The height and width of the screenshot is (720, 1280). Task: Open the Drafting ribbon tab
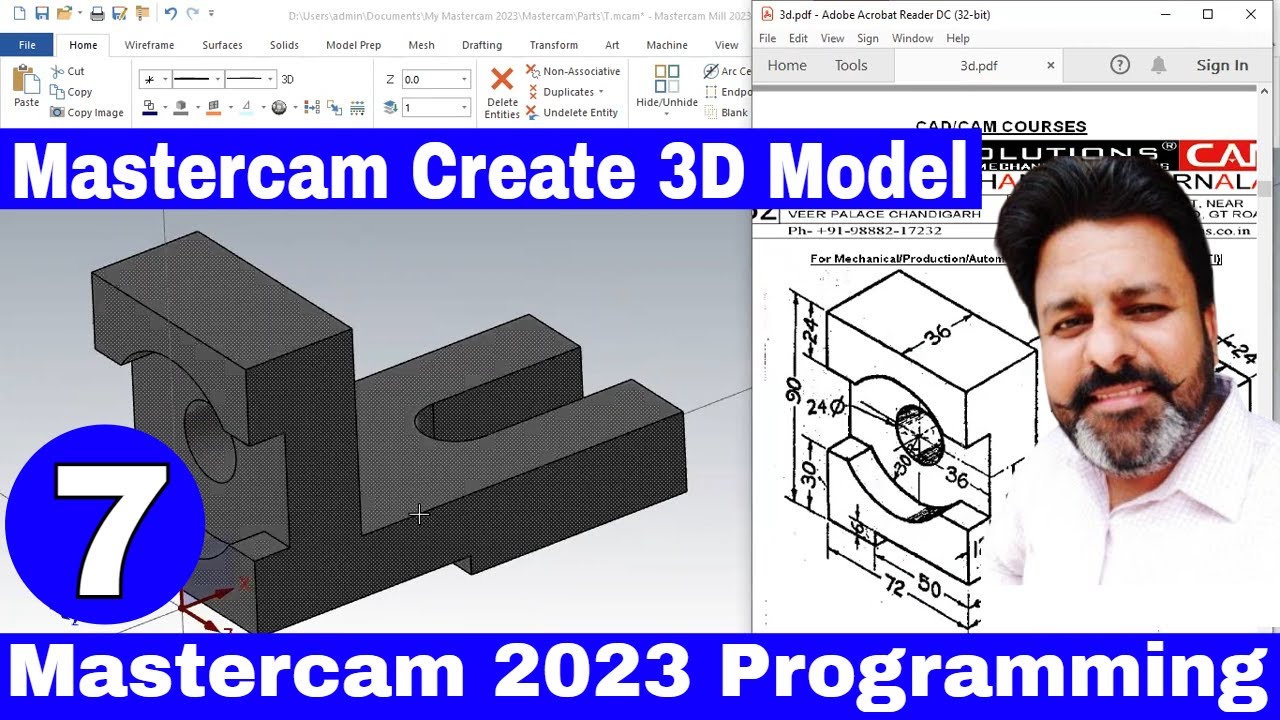tap(482, 45)
